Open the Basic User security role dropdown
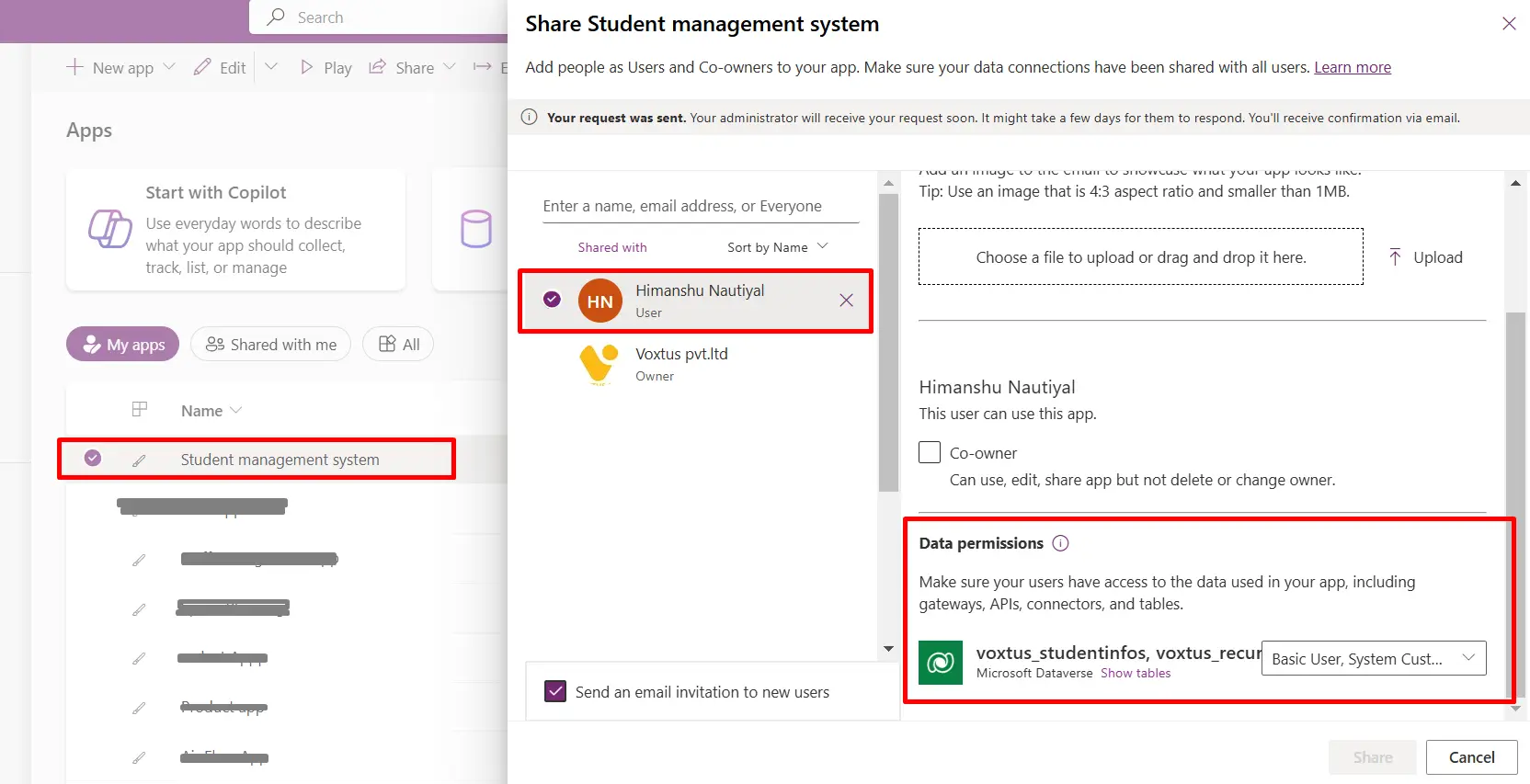This screenshot has width=1530, height=784. [1373, 658]
